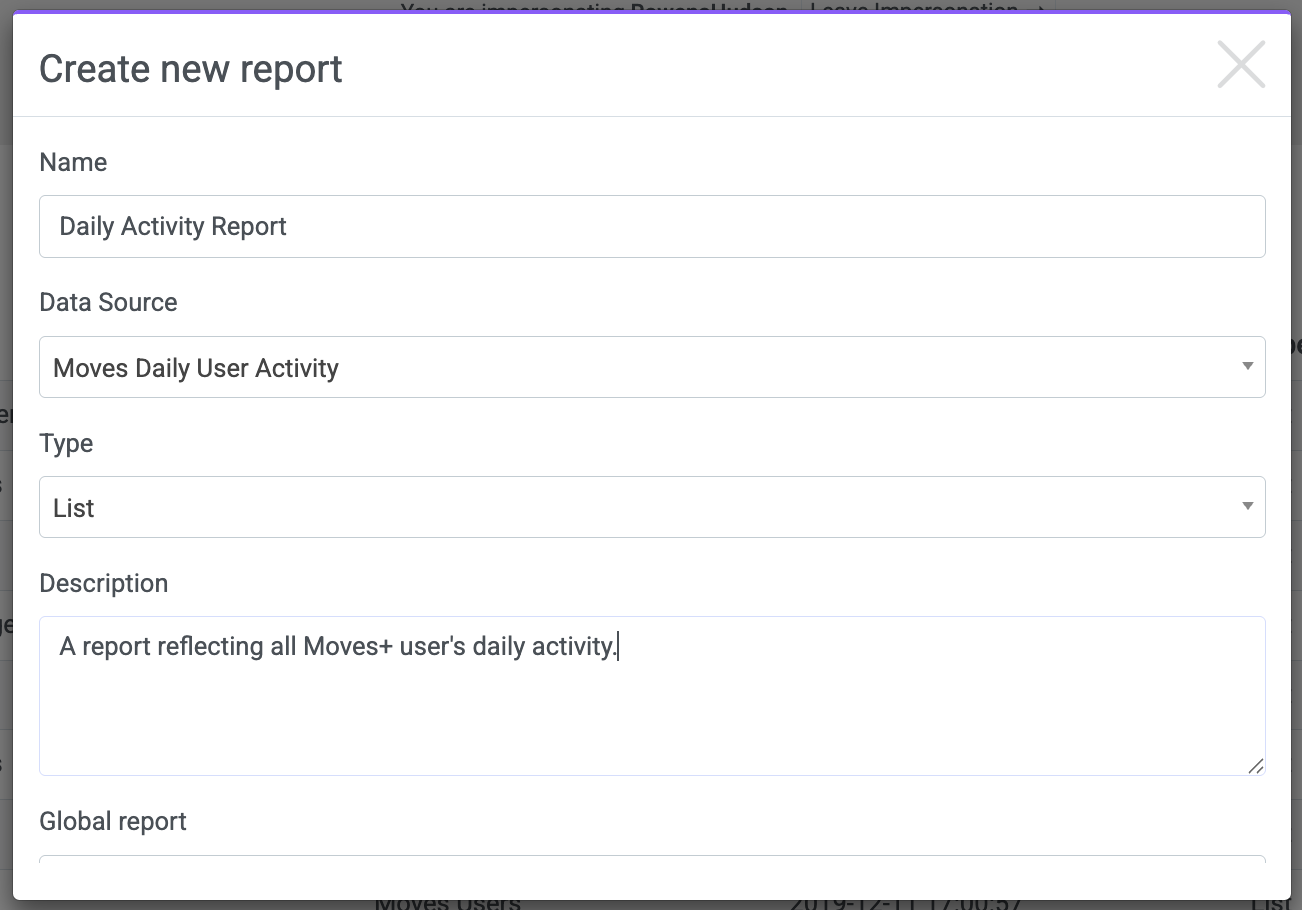1302x910 pixels.
Task: Close the Create new report dialog
Action: (1241, 65)
